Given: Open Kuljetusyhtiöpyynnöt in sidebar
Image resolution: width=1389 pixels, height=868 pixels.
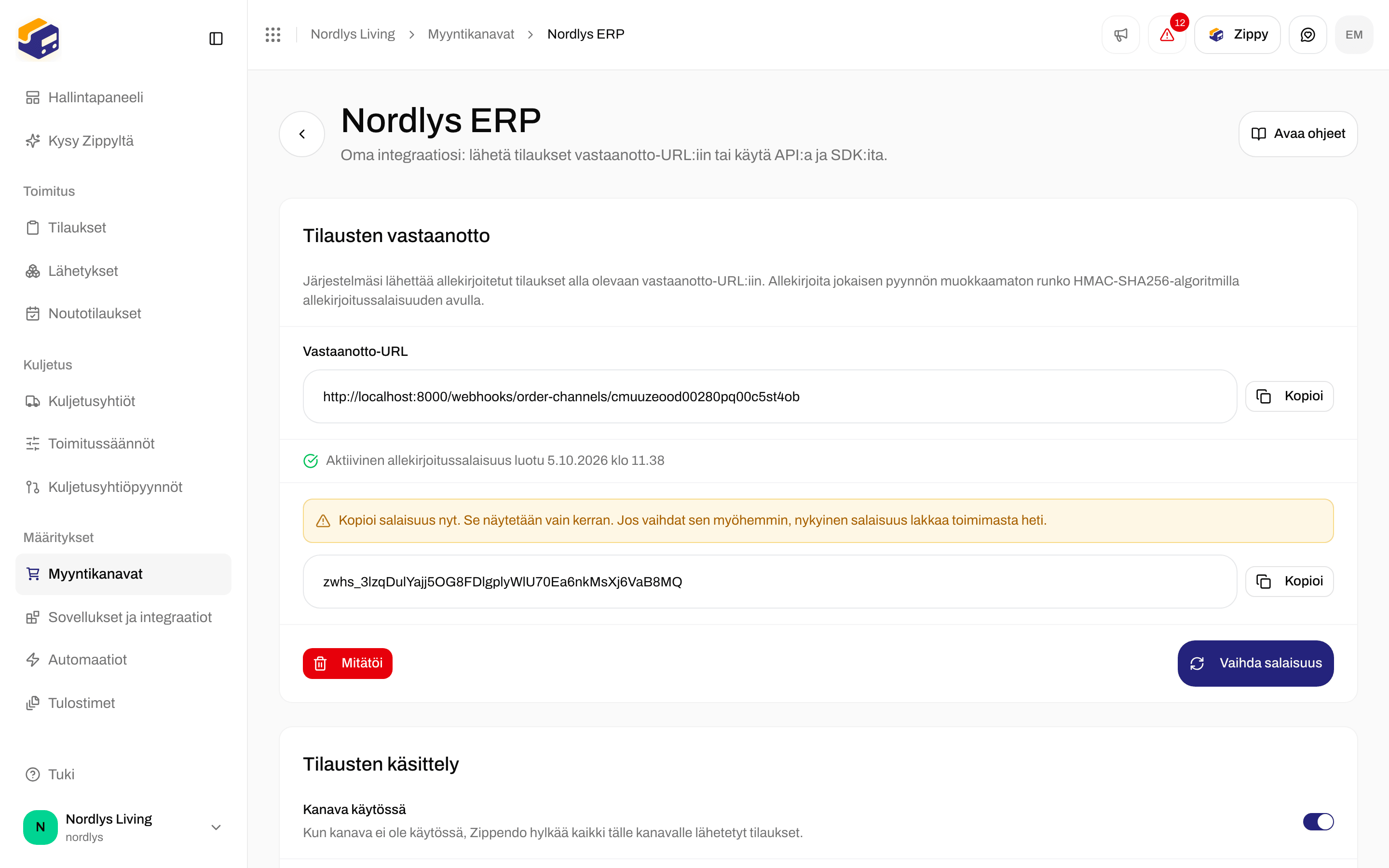Looking at the screenshot, I should 123,487.
